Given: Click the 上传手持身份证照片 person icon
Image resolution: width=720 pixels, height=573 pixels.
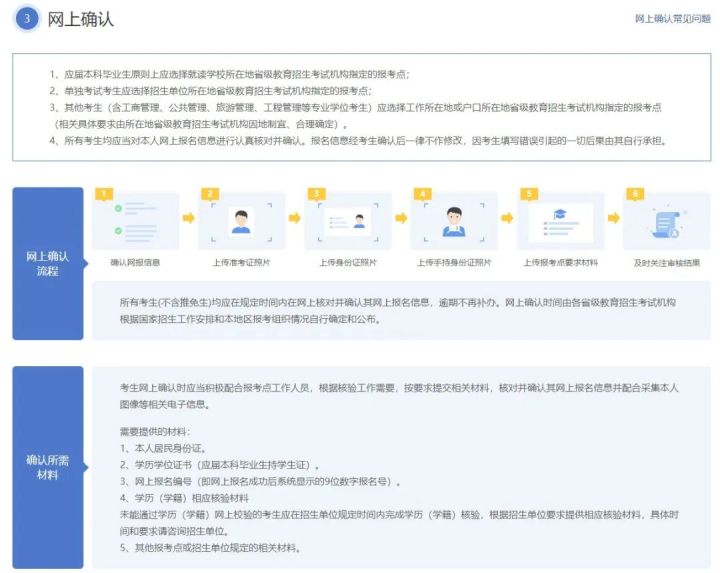Looking at the screenshot, I should click(454, 221).
